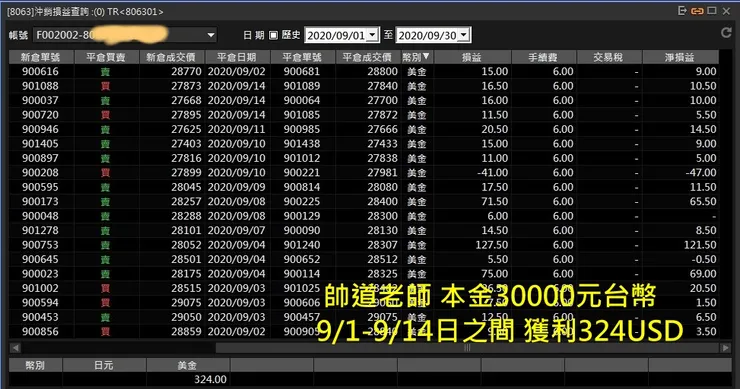Select order number 900645
This screenshot has width=740, height=389.
point(41,259)
